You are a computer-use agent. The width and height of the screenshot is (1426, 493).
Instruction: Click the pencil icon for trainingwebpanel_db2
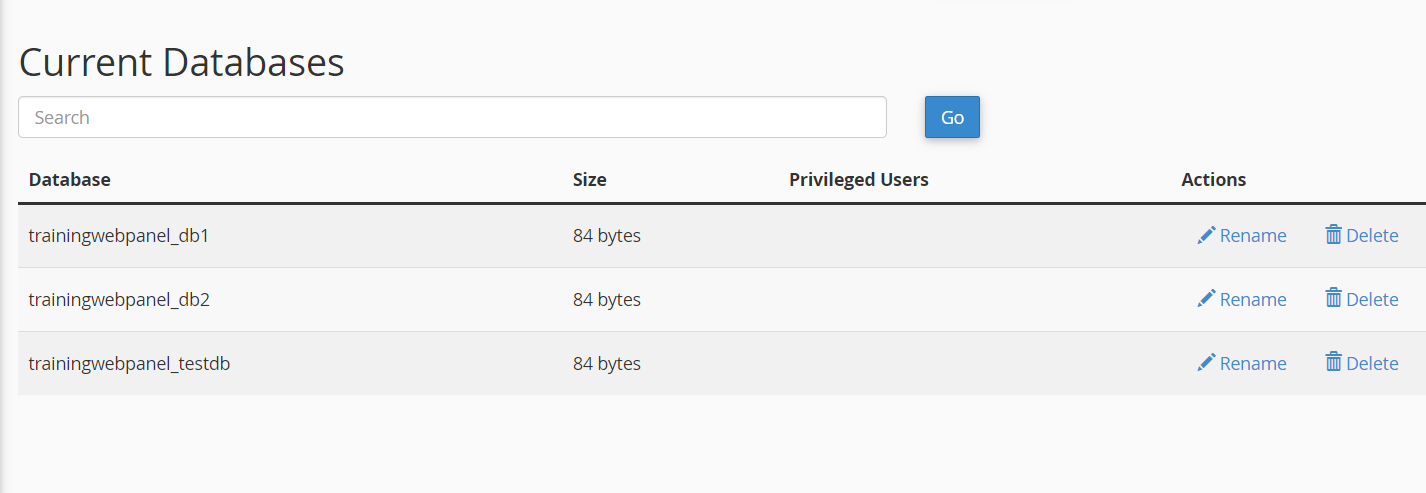coord(1207,299)
